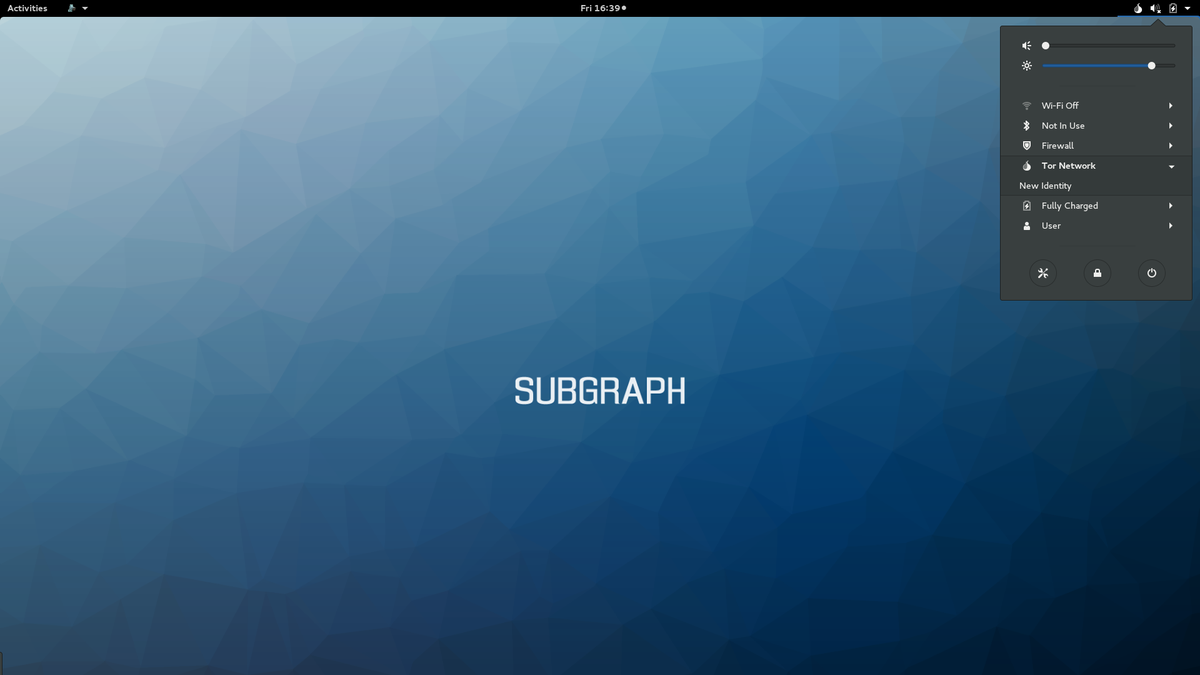Image resolution: width=1200 pixels, height=675 pixels.
Task: Click the Tor onion icon in the top bar
Action: click(1138, 8)
